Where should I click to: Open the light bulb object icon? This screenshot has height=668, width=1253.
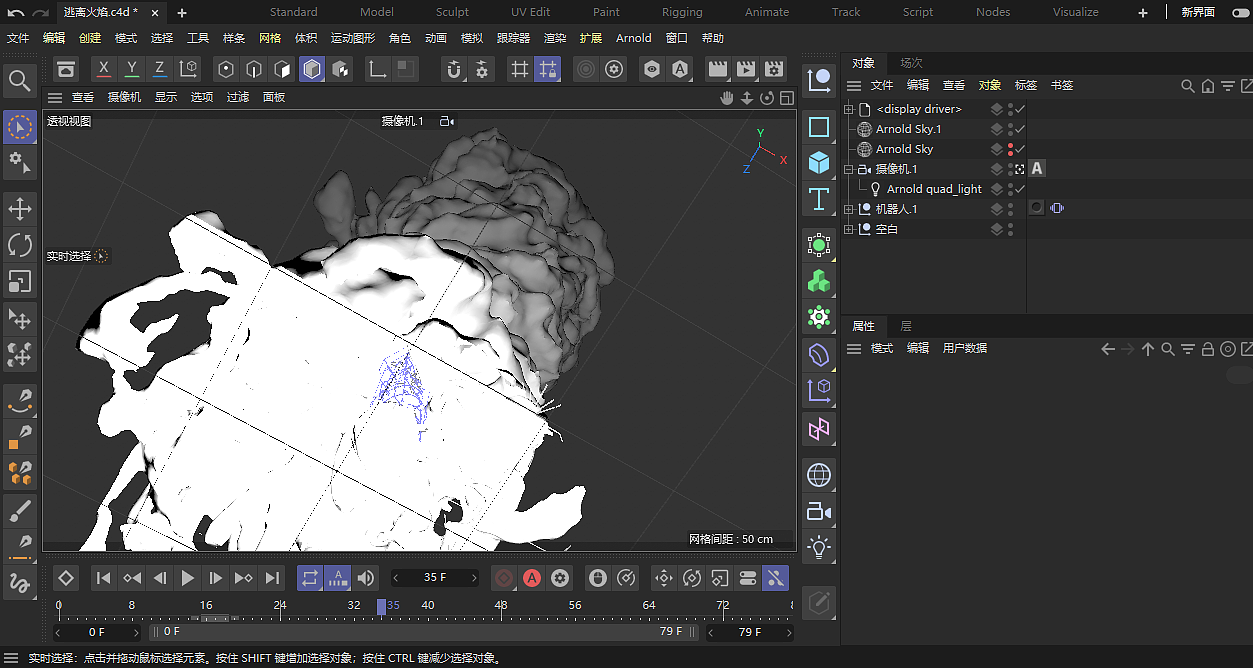819,547
